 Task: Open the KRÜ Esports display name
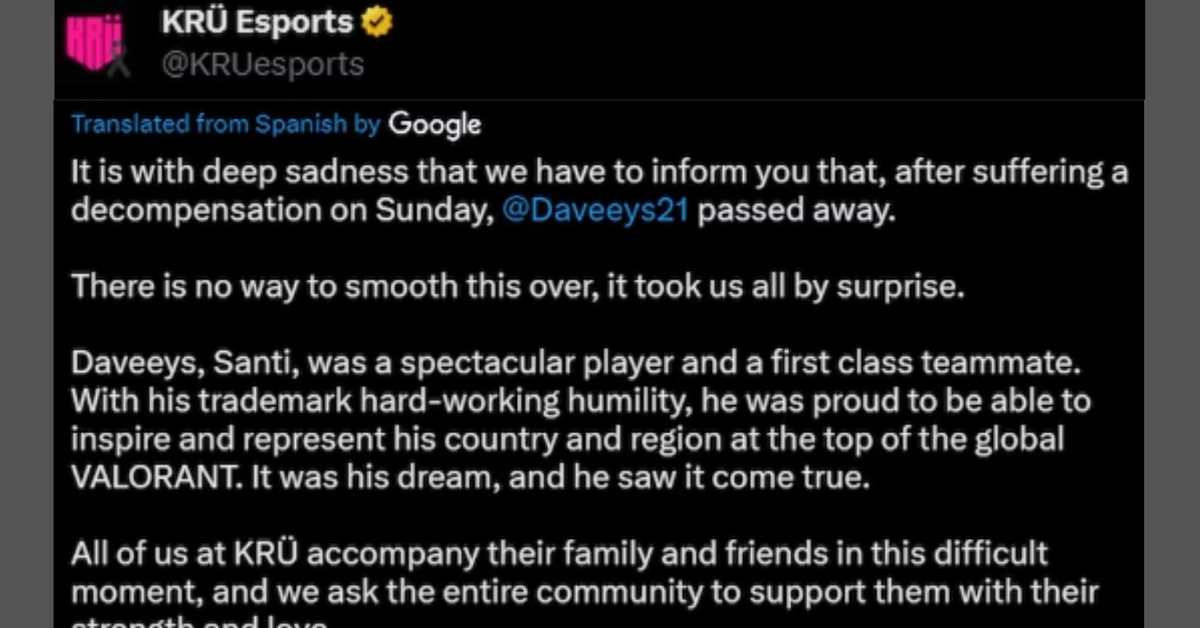257,22
